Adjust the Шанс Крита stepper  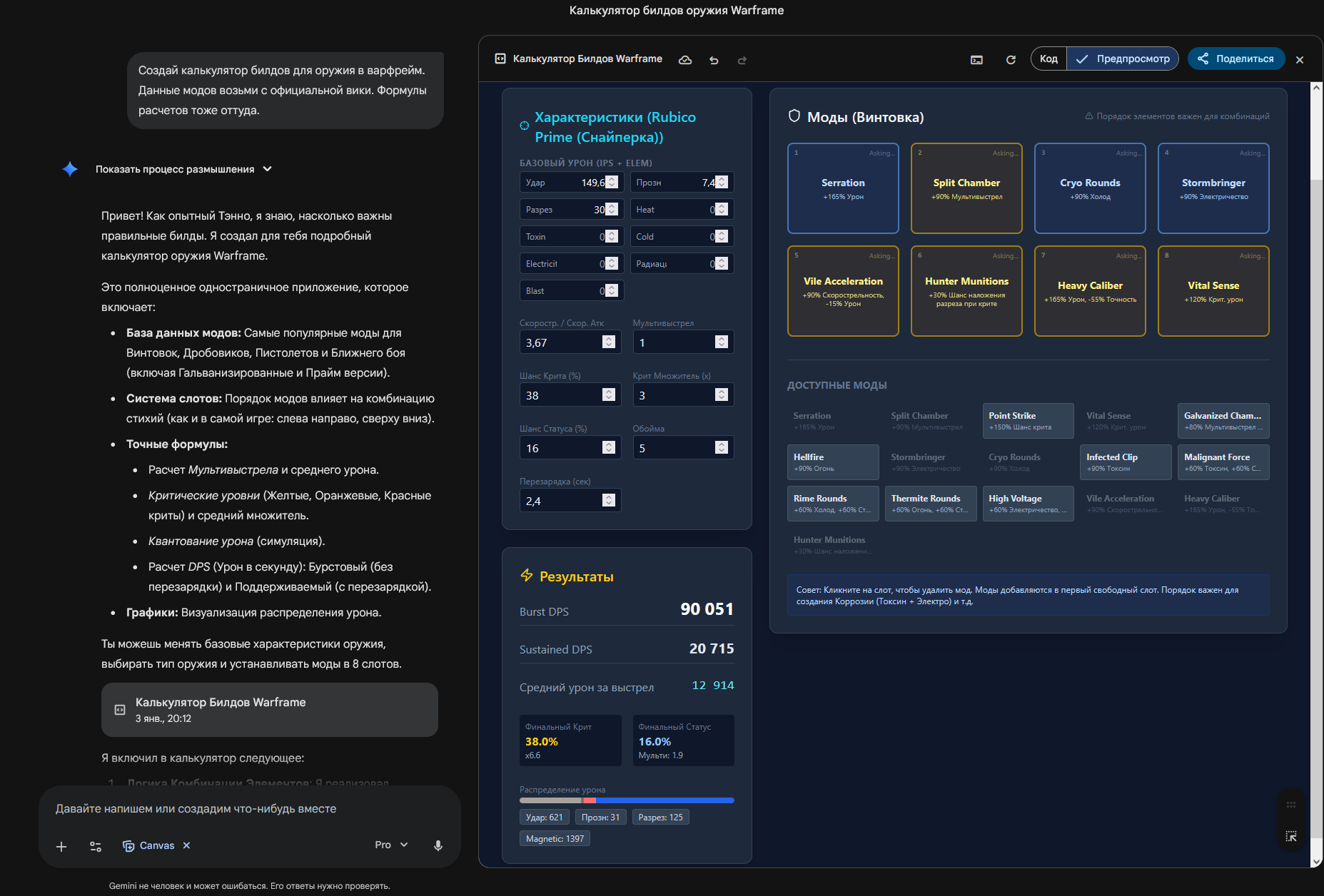609,395
